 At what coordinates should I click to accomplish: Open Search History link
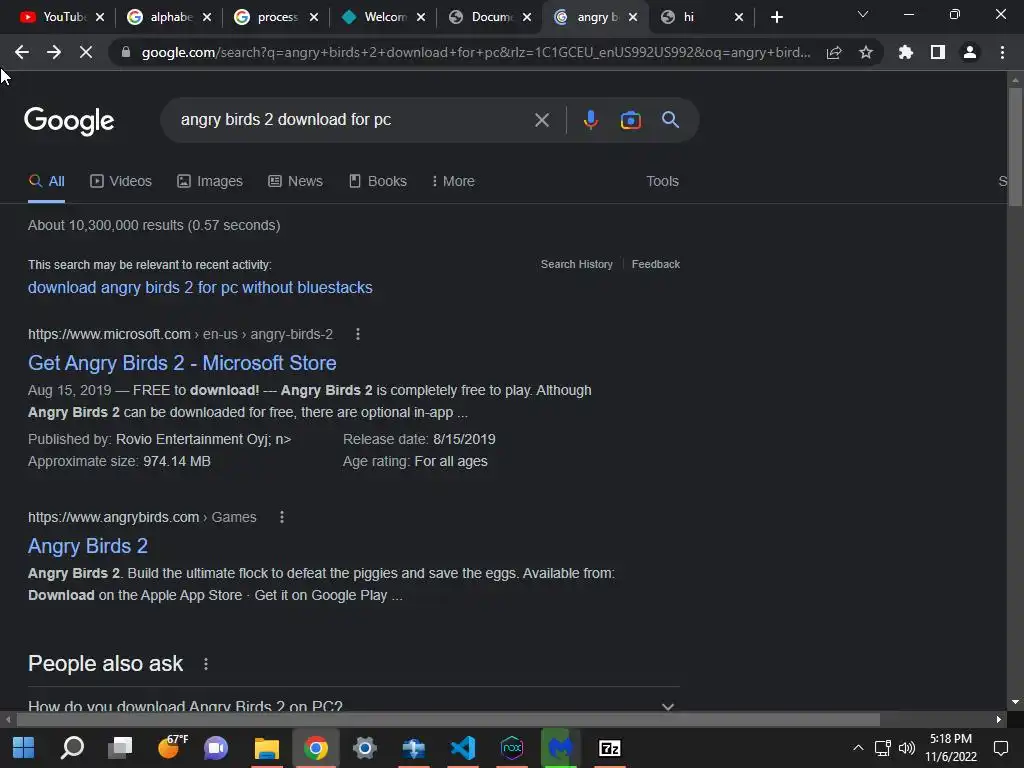tap(577, 264)
